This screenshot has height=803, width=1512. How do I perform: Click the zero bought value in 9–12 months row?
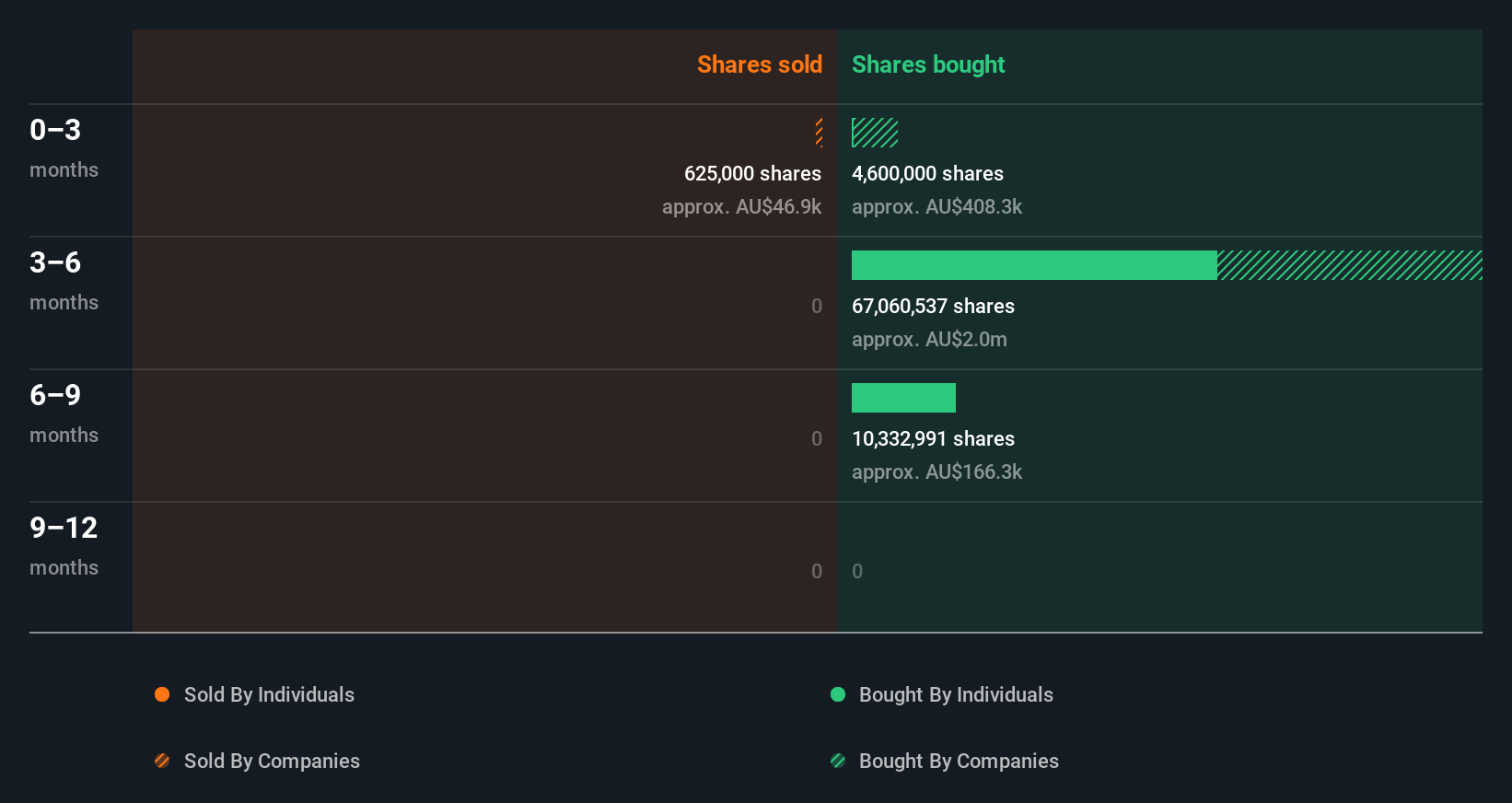[x=857, y=571]
